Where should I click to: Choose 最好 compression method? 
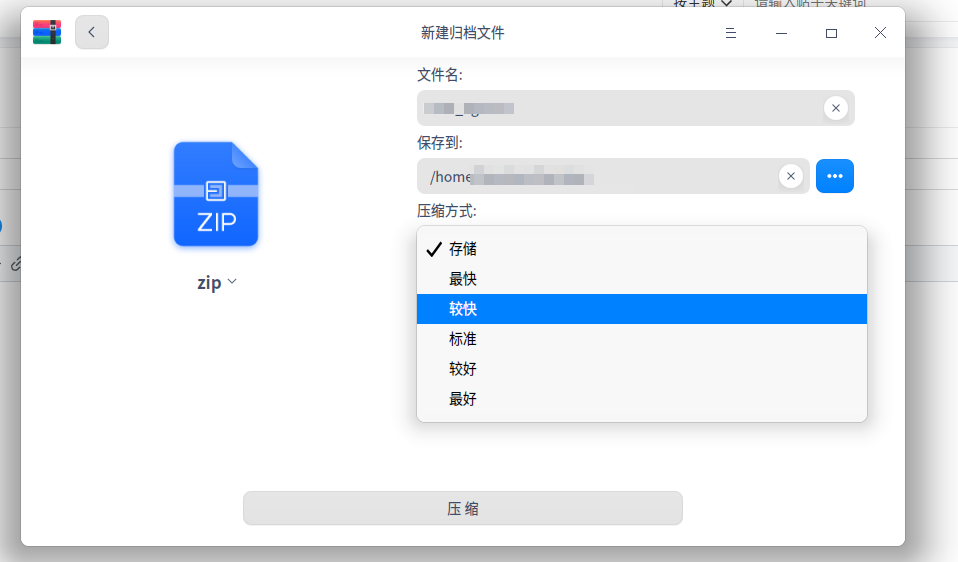[x=642, y=399]
